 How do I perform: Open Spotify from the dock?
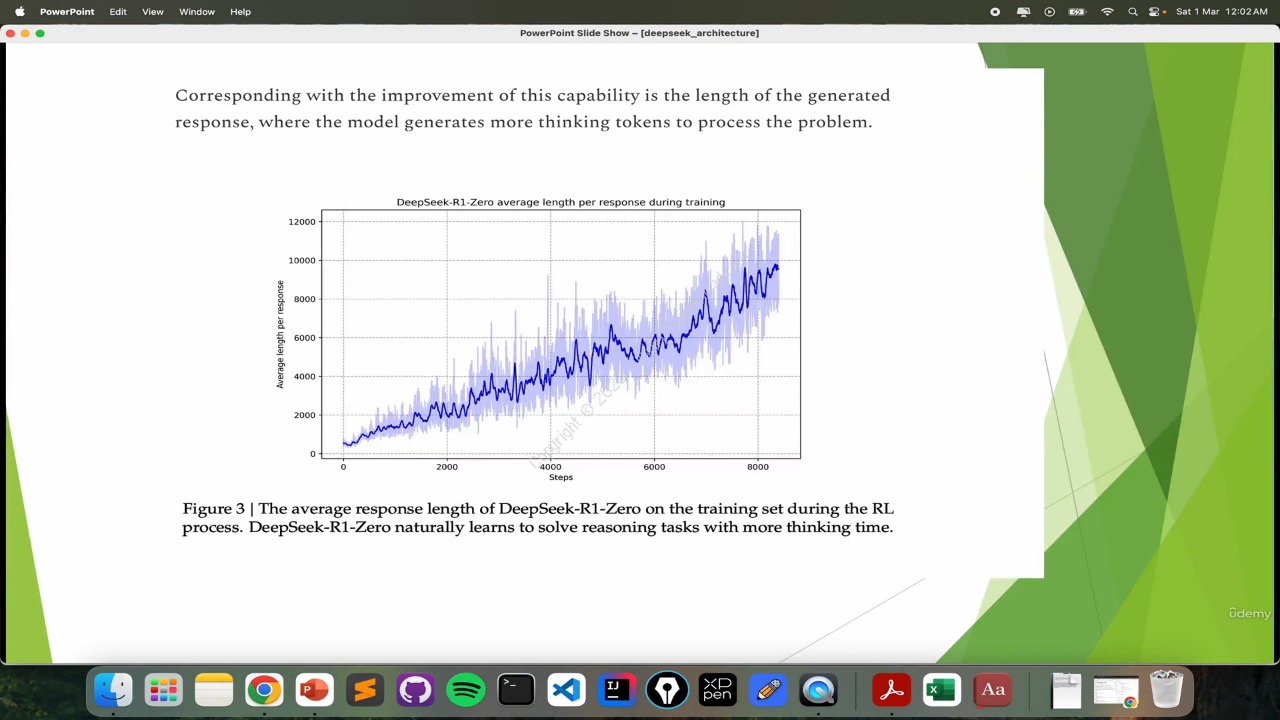tap(466, 690)
